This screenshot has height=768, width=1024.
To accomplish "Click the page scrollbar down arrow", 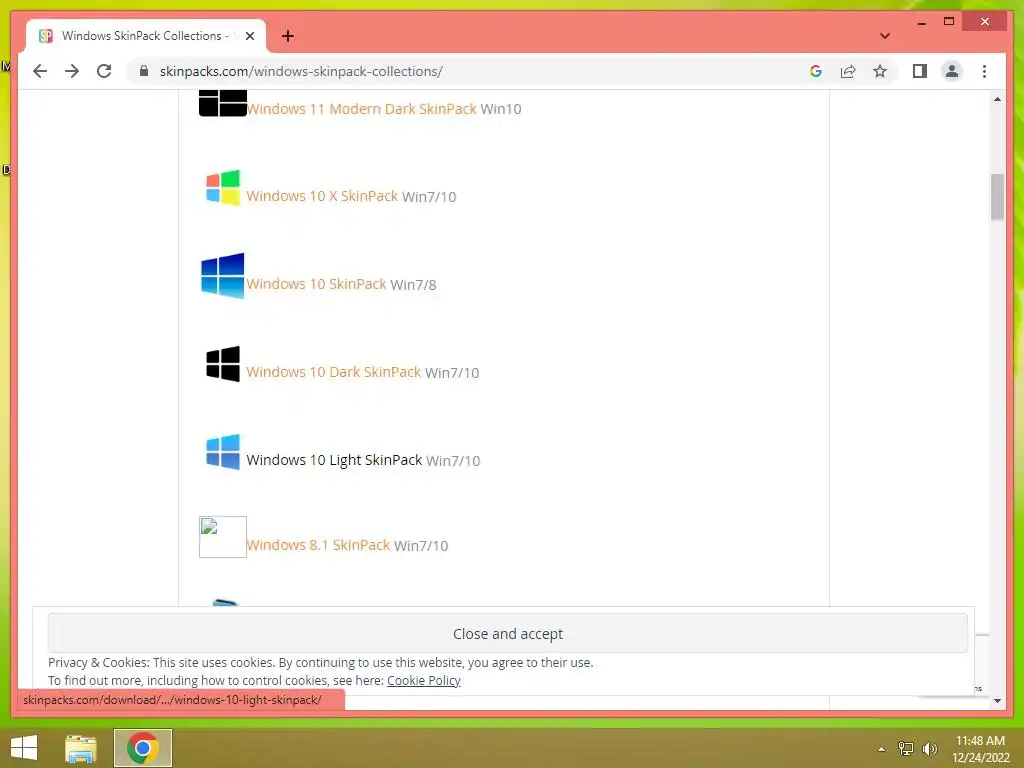I will [x=997, y=701].
